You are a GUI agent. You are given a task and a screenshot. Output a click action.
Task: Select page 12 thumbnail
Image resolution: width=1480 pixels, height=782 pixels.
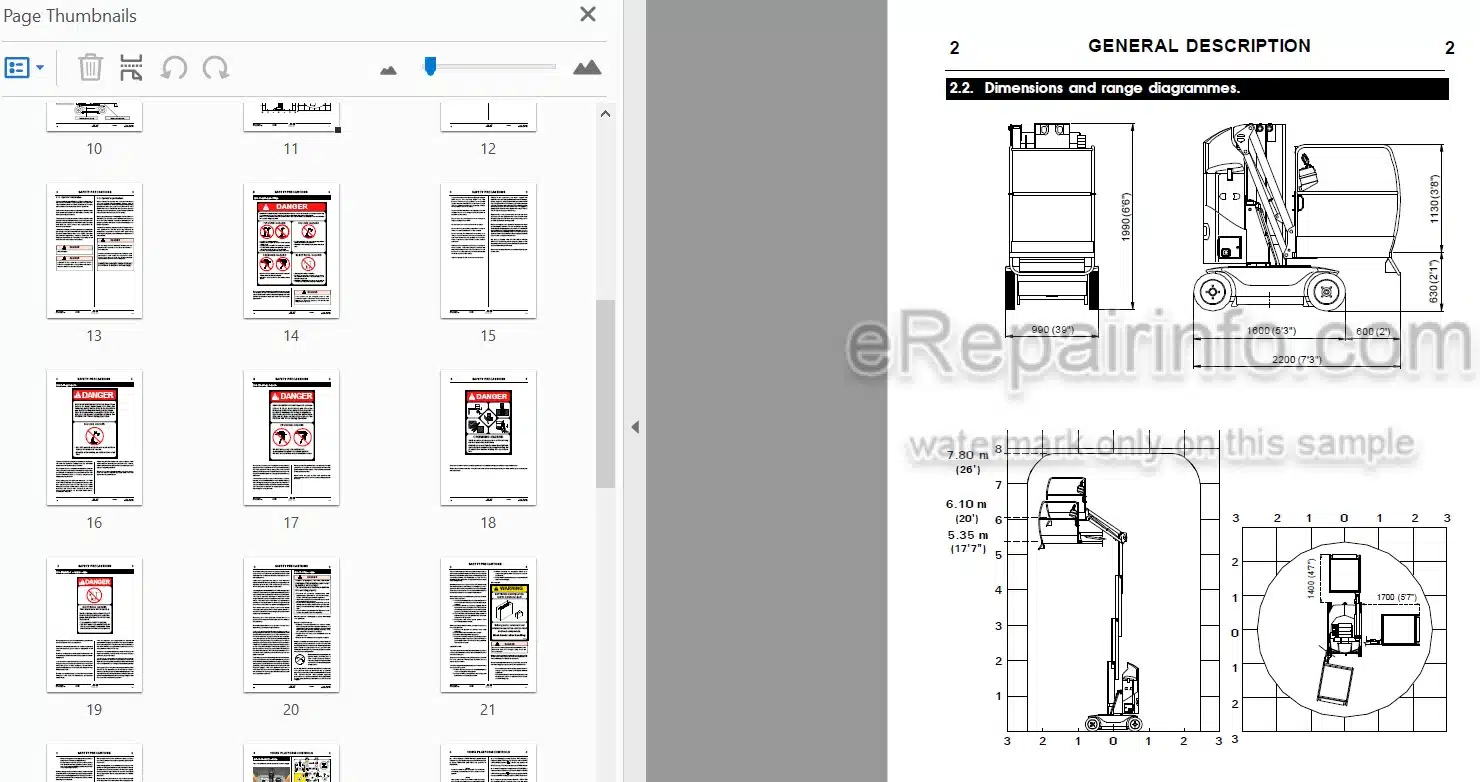point(488,115)
